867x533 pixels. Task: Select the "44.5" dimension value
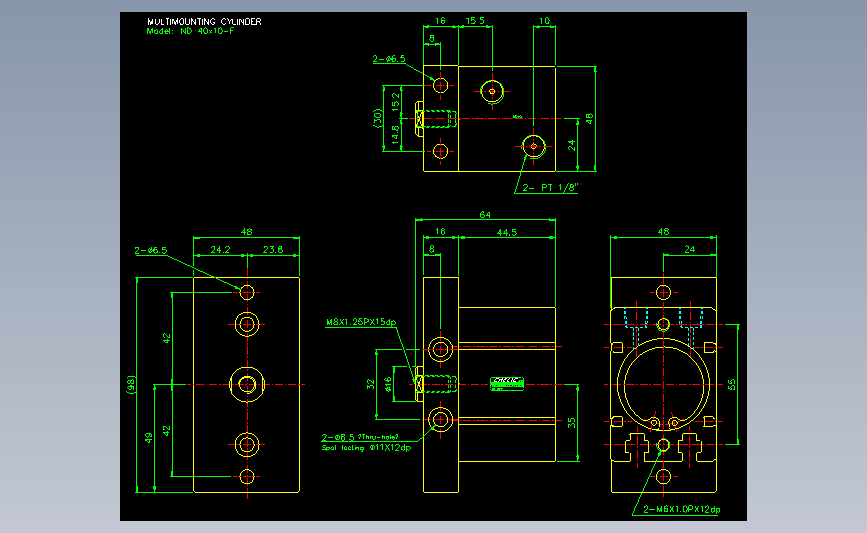tap(506, 232)
